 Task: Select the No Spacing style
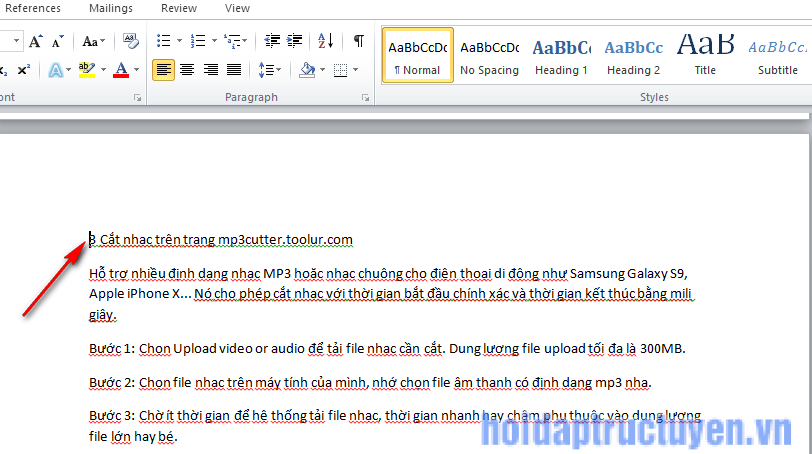point(489,54)
